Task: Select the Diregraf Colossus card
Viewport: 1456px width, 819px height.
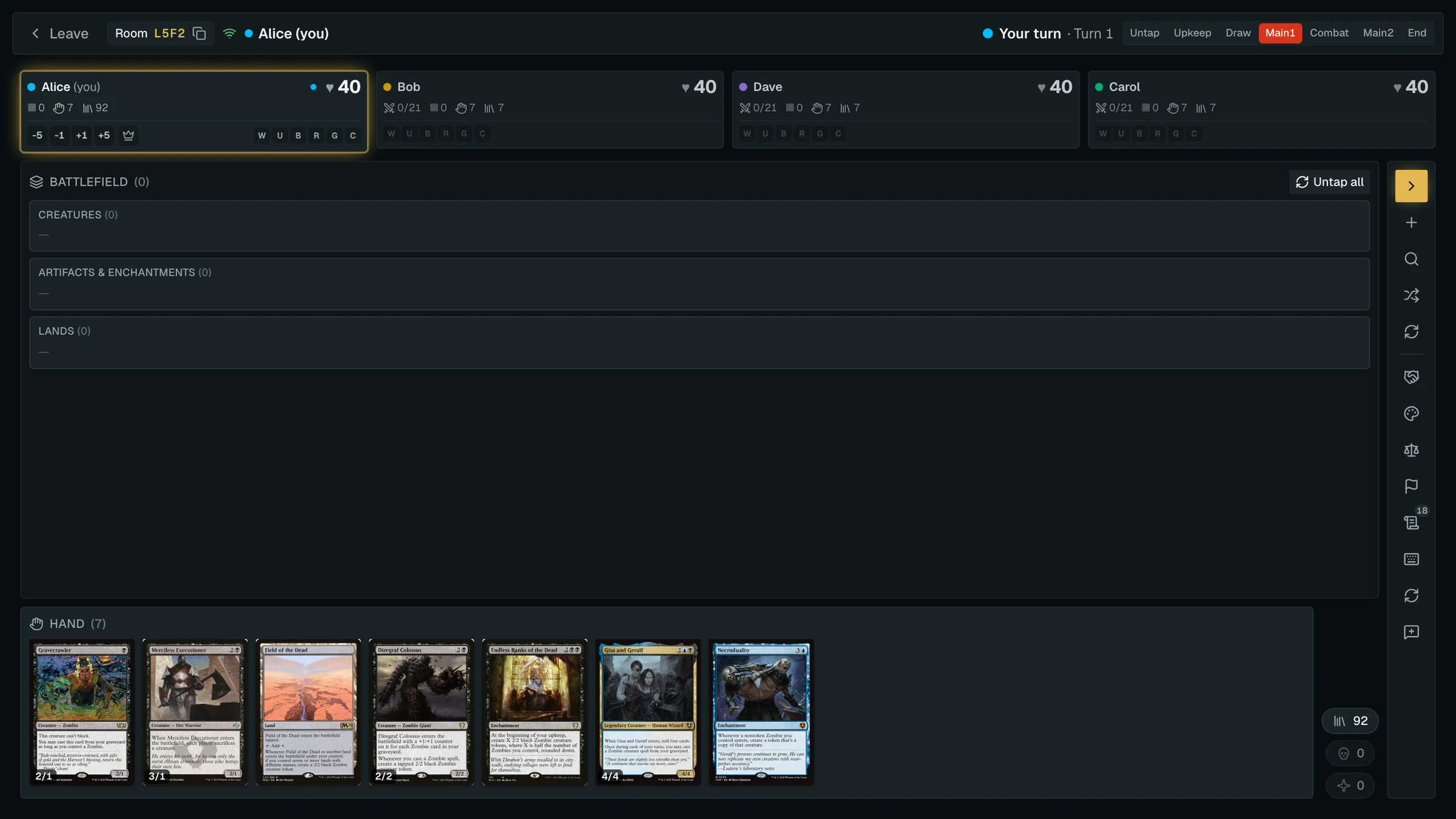Action: point(422,712)
